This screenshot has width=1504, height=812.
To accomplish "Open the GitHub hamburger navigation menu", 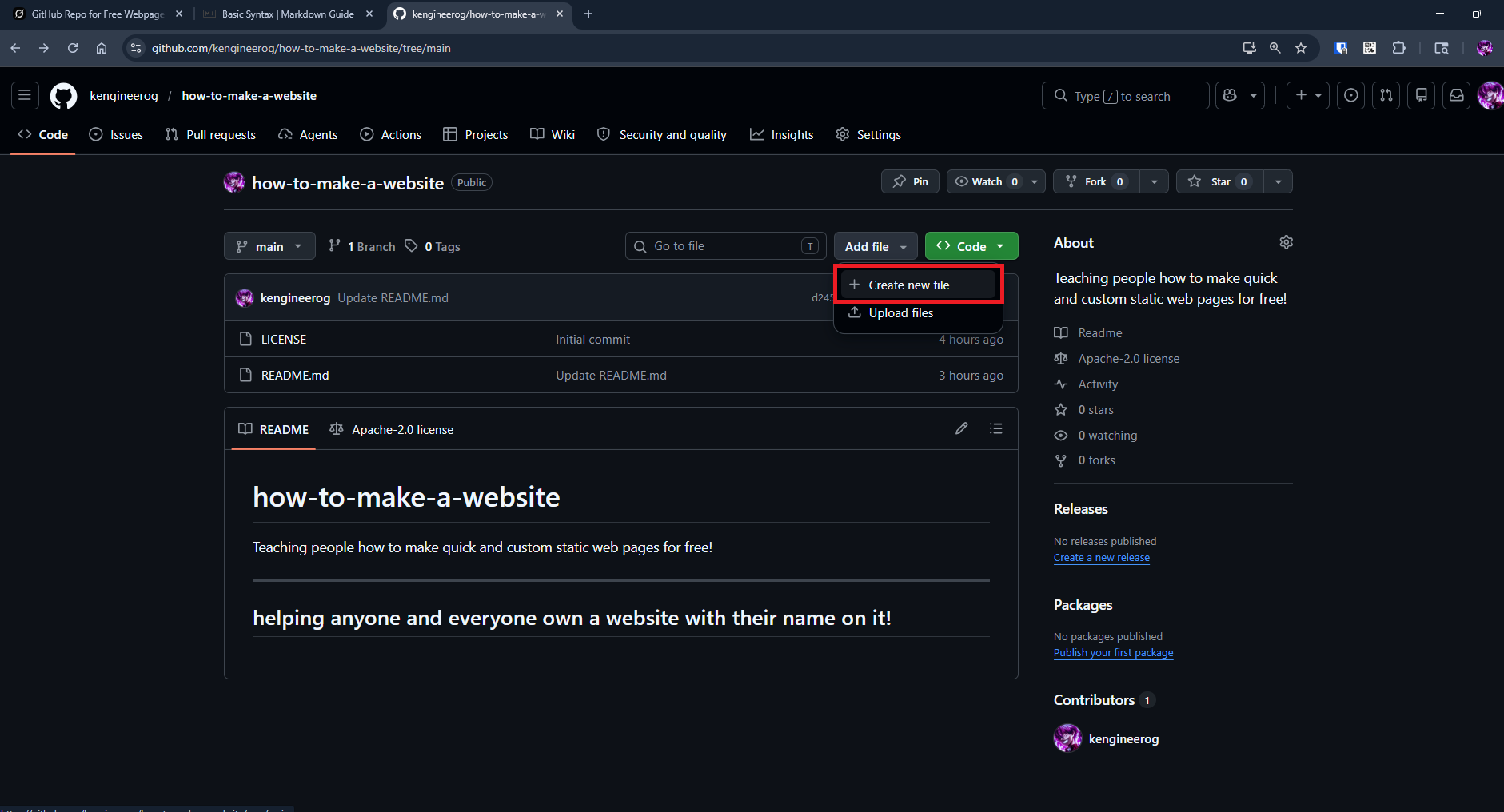I will [x=25, y=95].
